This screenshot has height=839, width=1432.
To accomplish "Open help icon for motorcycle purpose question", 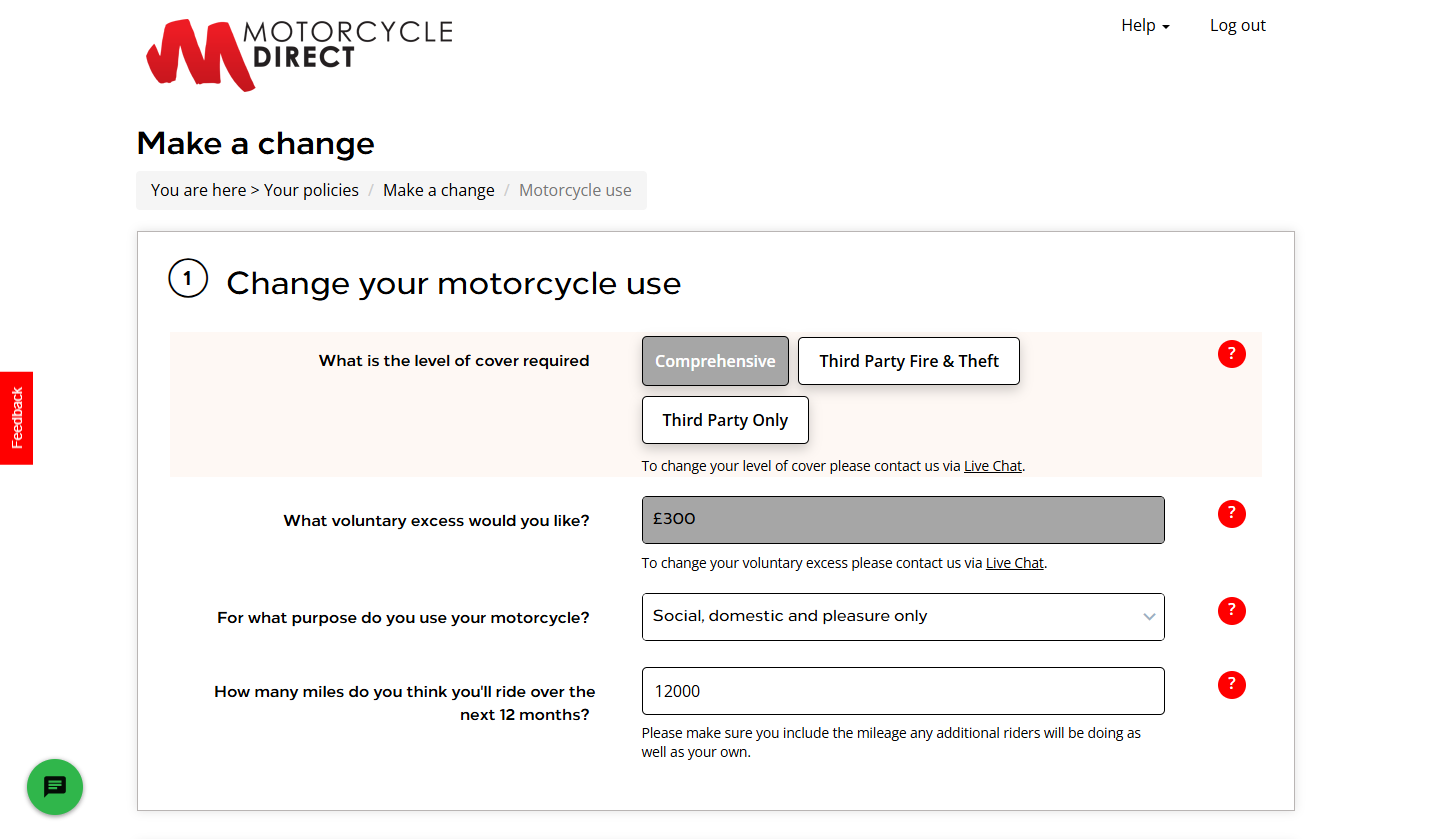I will [x=1231, y=611].
